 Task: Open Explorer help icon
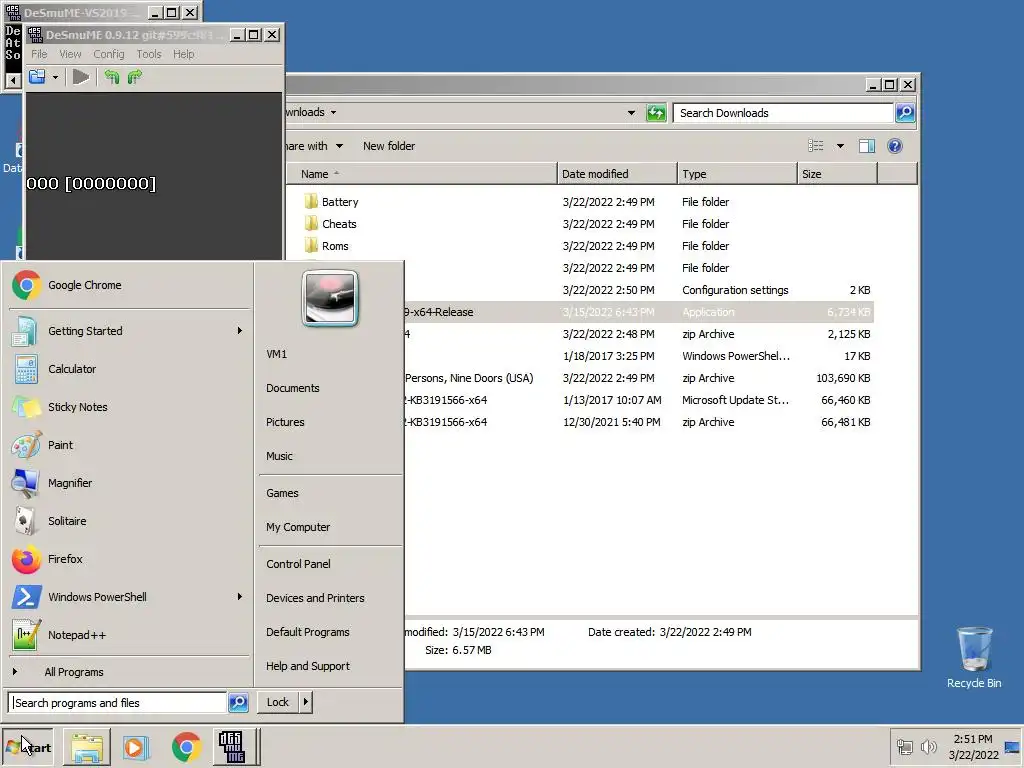click(x=895, y=146)
